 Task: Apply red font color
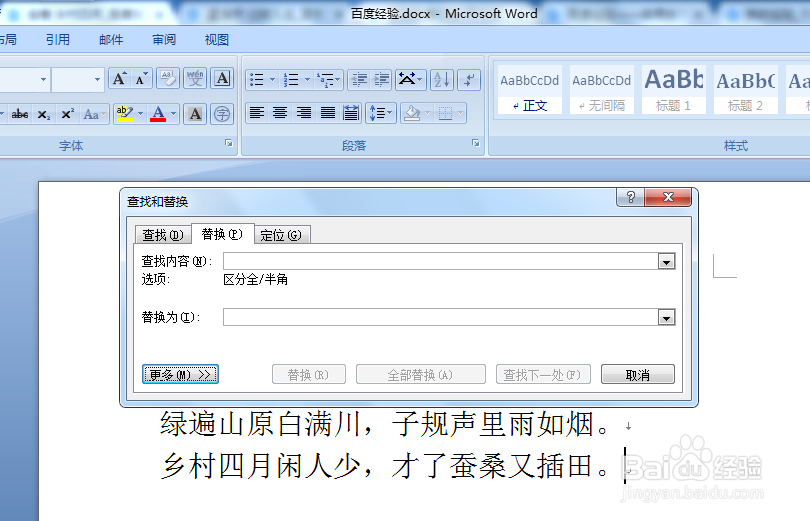click(x=158, y=114)
